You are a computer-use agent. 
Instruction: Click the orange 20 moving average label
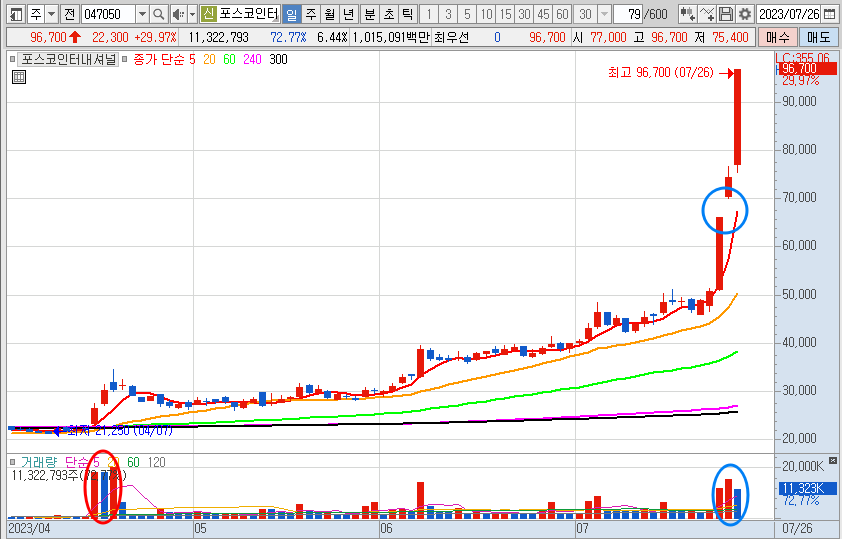209,59
